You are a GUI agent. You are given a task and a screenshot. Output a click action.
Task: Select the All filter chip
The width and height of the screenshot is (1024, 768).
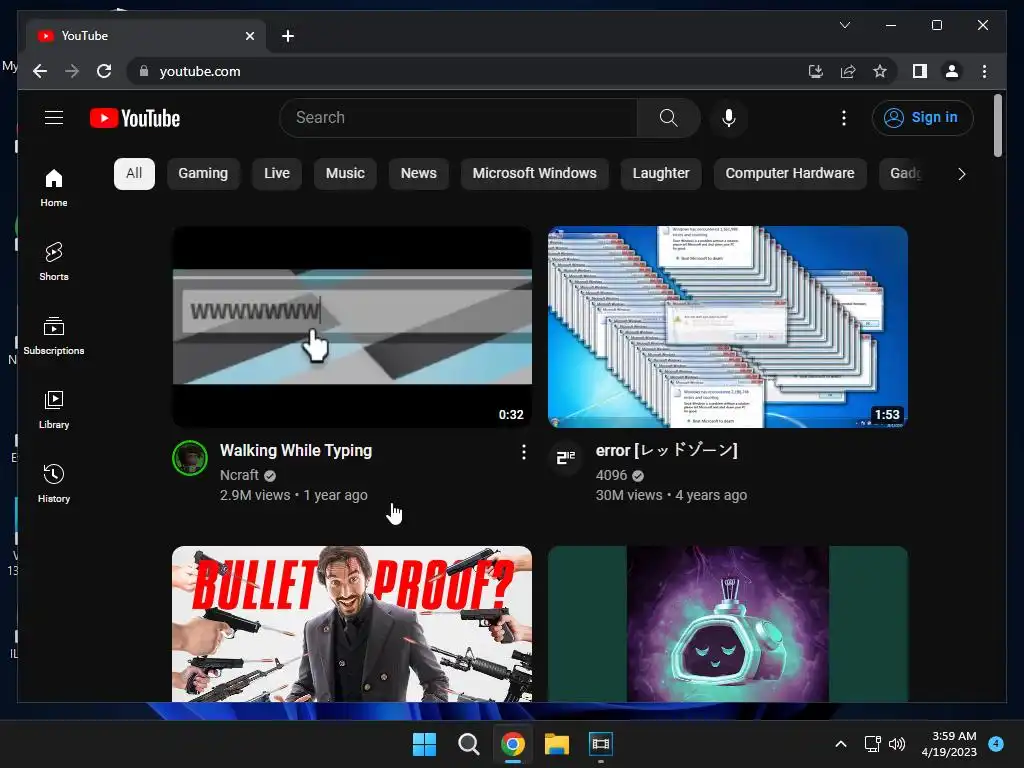pyautogui.click(x=134, y=174)
